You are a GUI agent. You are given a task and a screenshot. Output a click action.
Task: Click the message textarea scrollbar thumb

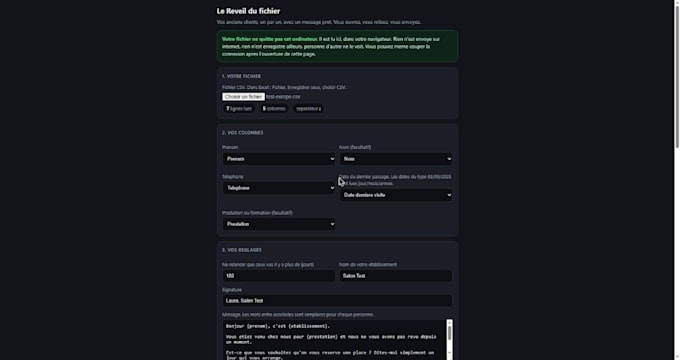coord(450,333)
